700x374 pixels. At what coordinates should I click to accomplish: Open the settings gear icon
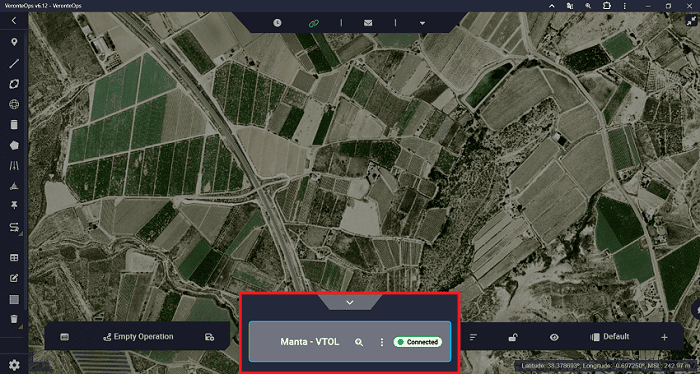[14, 365]
